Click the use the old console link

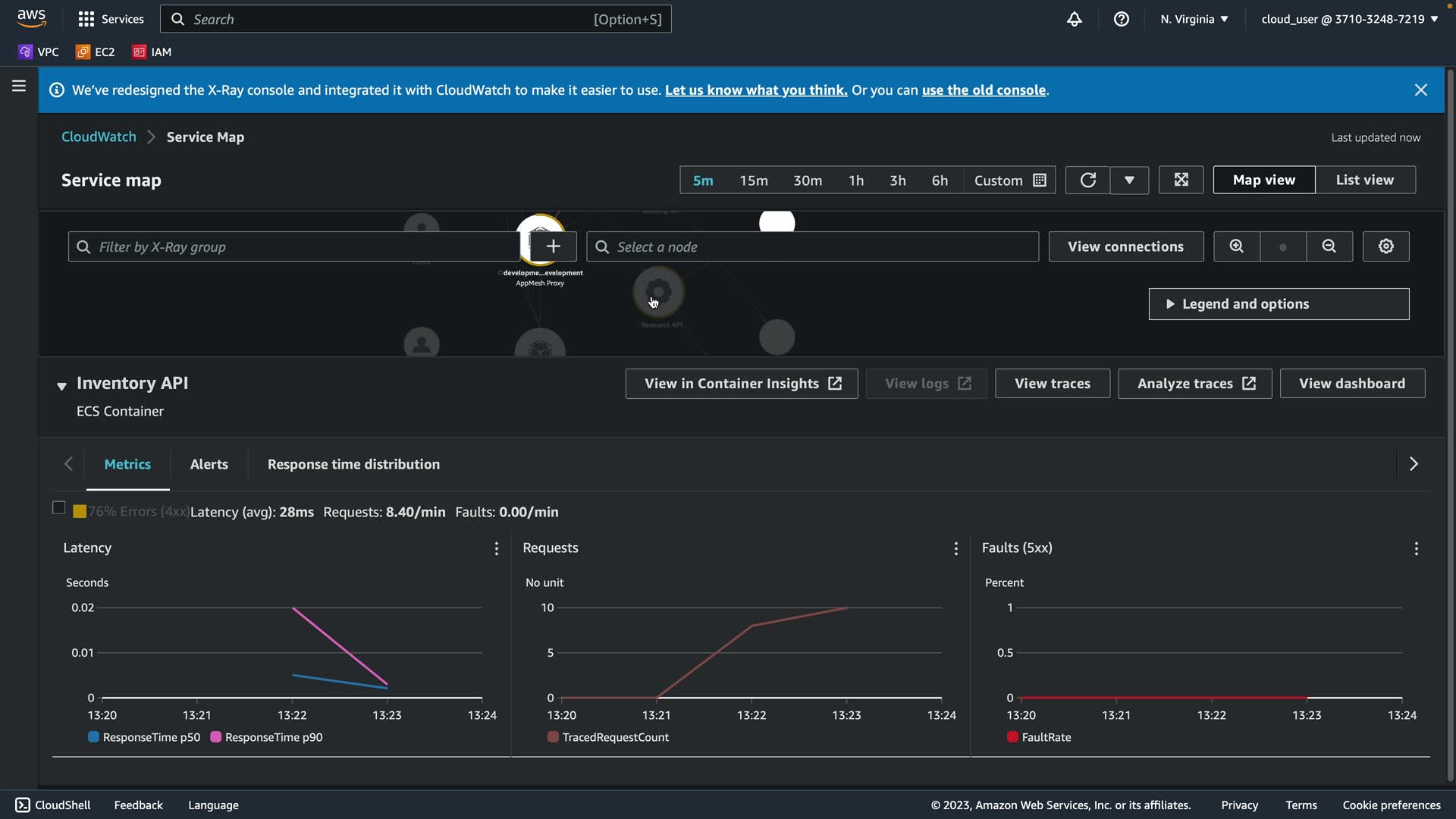pyautogui.click(x=983, y=90)
